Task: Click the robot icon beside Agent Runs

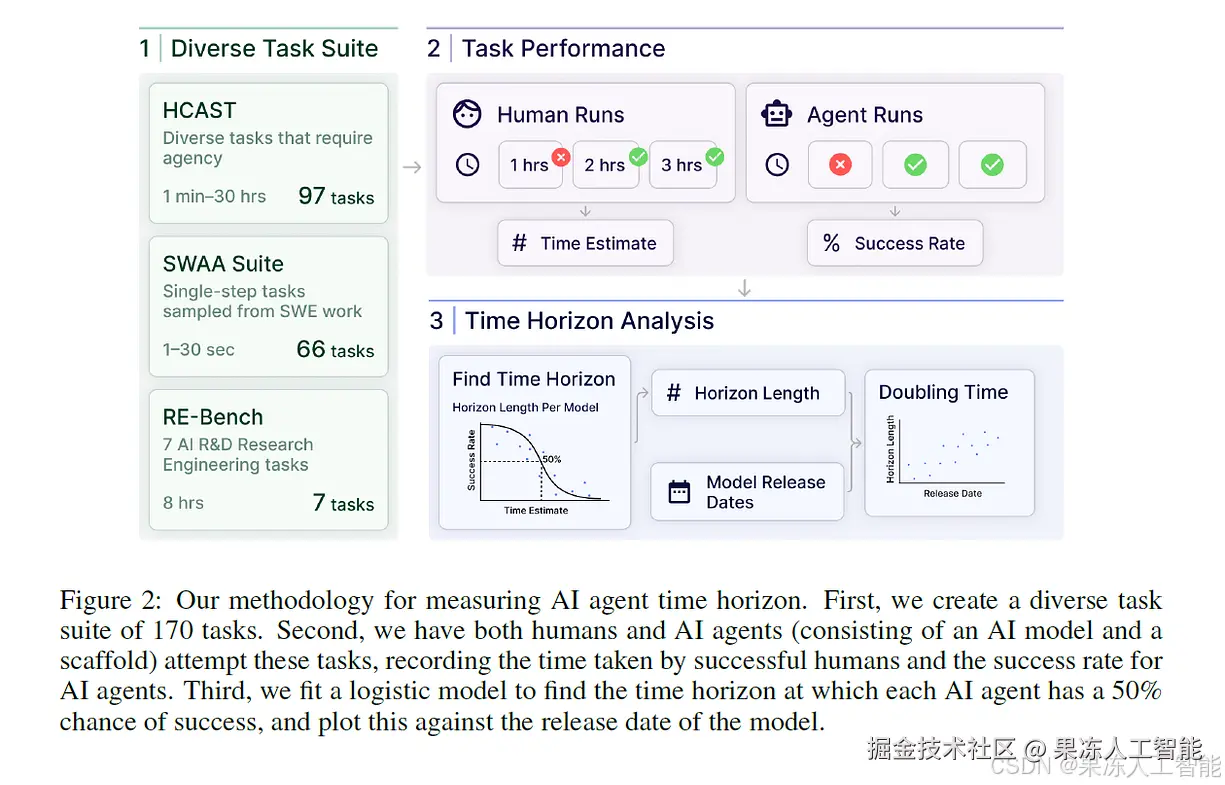Action: 777,115
